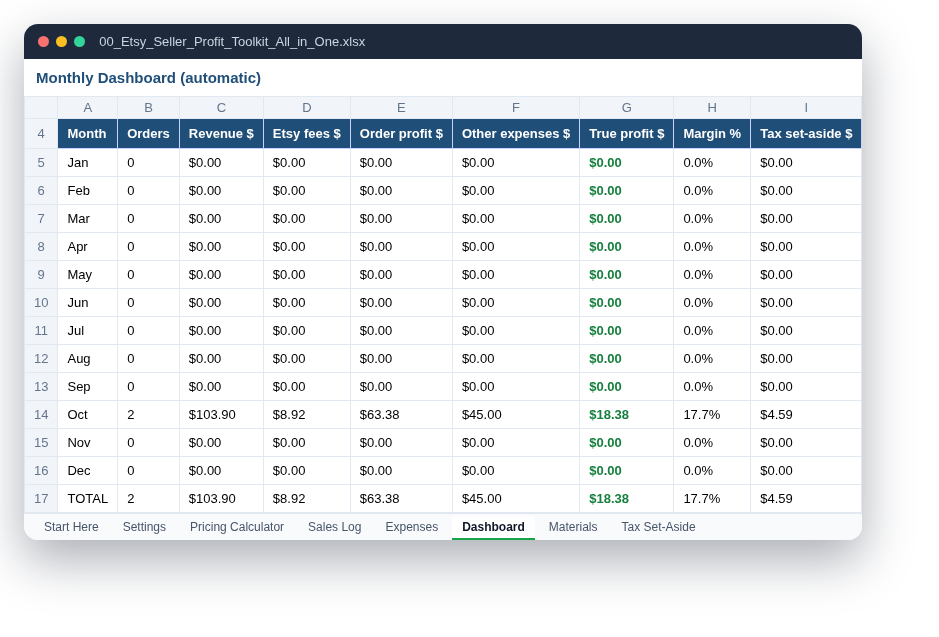Select column D header

pyautogui.click(x=307, y=108)
